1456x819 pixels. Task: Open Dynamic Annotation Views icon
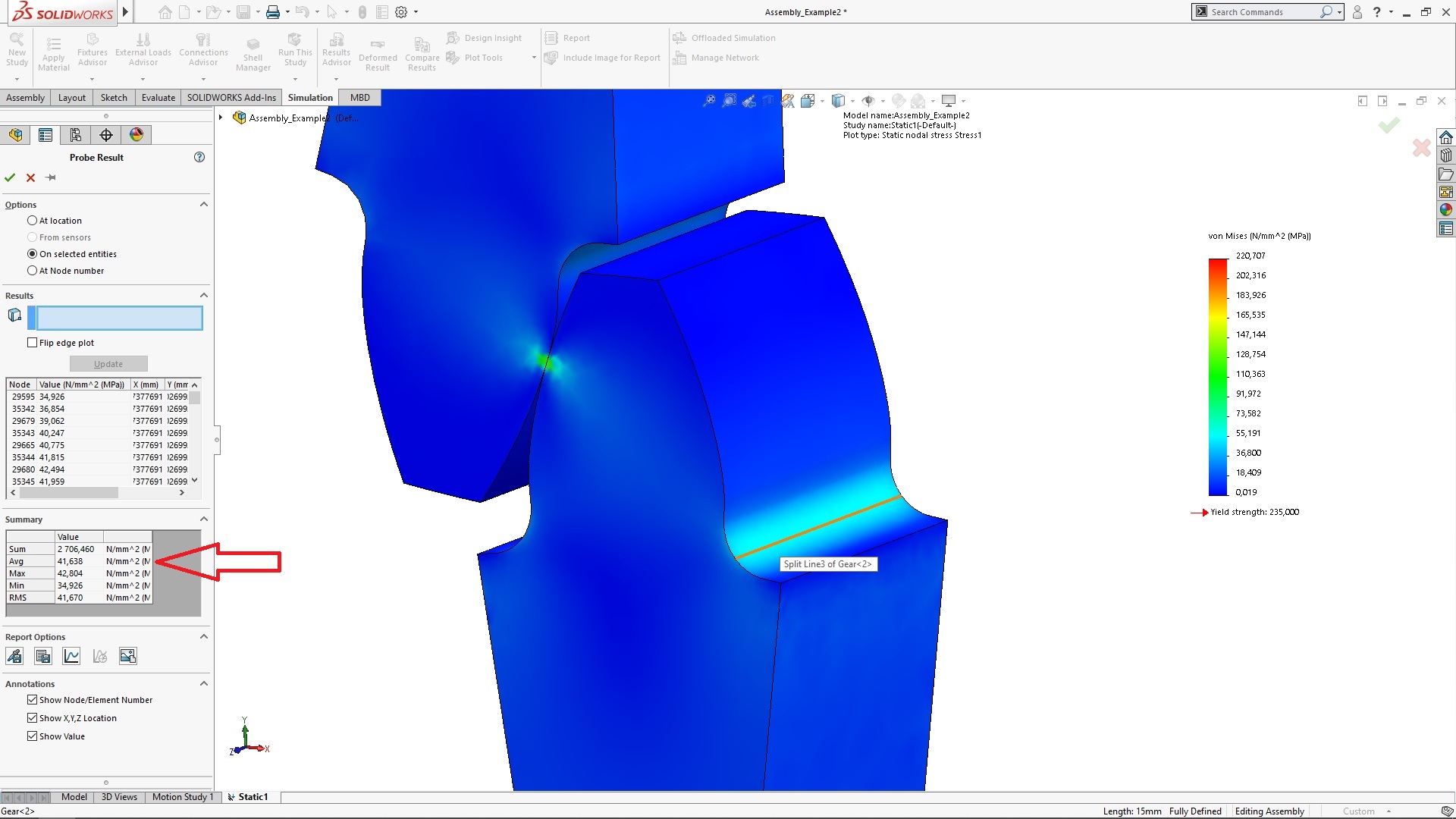coord(788,100)
